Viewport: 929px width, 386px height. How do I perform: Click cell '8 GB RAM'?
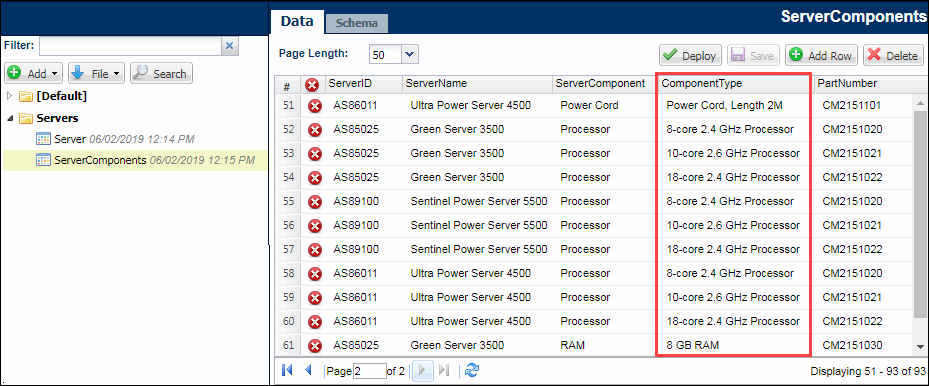point(693,346)
